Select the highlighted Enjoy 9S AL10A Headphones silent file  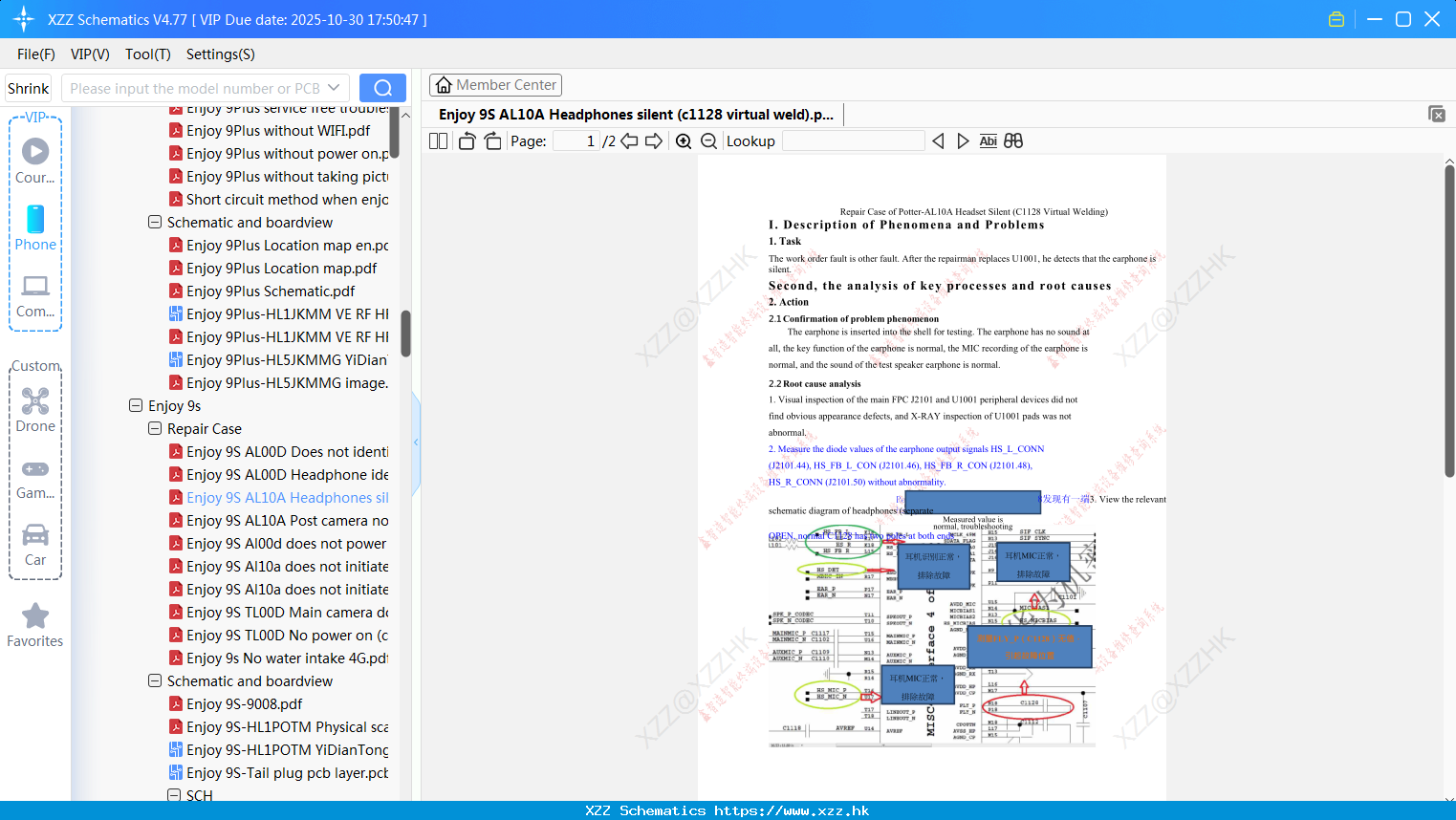pyautogui.click(x=278, y=497)
